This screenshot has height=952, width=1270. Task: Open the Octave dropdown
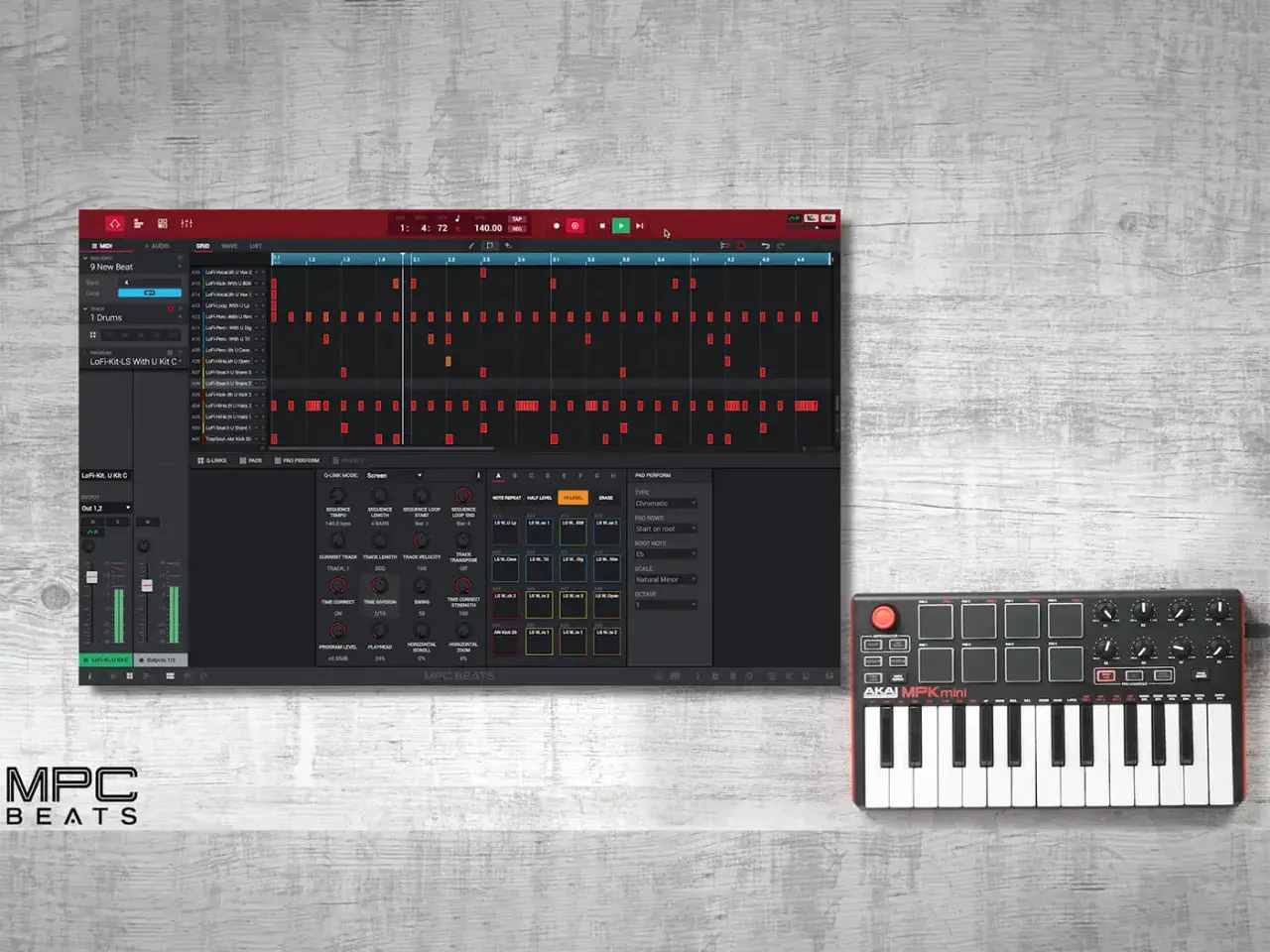click(665, 605)
